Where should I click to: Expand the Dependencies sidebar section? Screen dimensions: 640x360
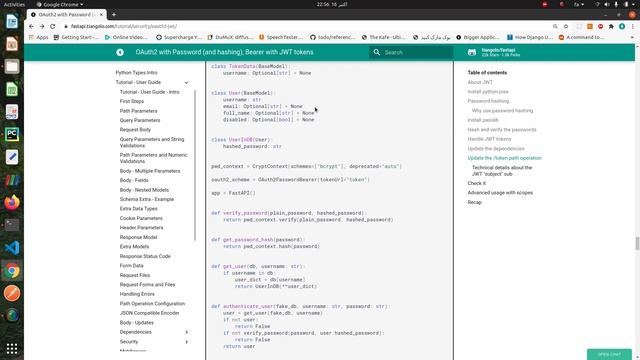187,332
